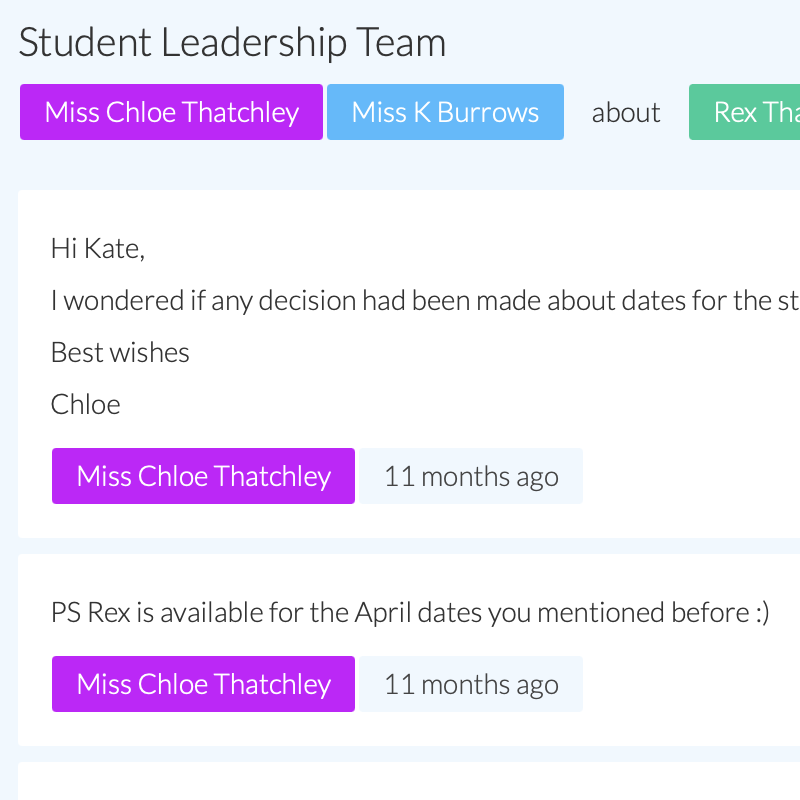Click the greeting line Hi Kate
Screen dimensions: 800x800
[97, 247]
